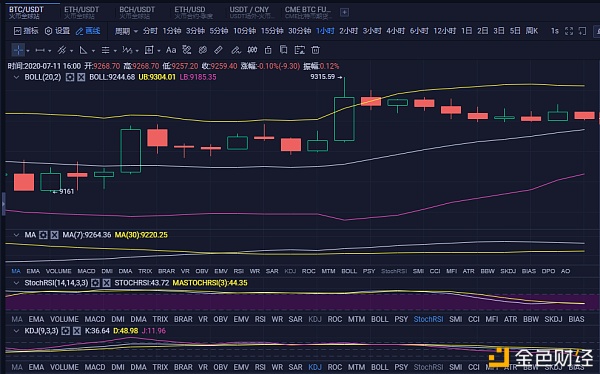
Task: Open the 设置 settings gear
Action: click(57, 31)
